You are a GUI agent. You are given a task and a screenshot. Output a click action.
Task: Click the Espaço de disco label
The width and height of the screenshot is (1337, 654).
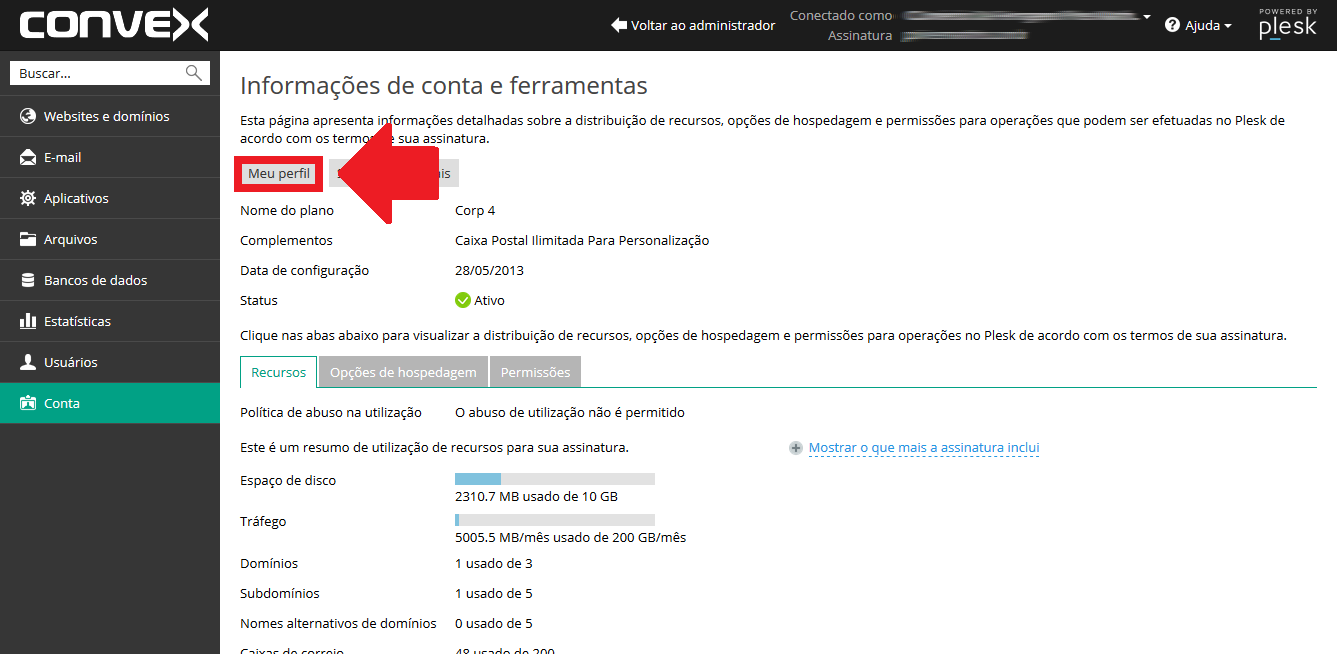[x=288, y=480]
